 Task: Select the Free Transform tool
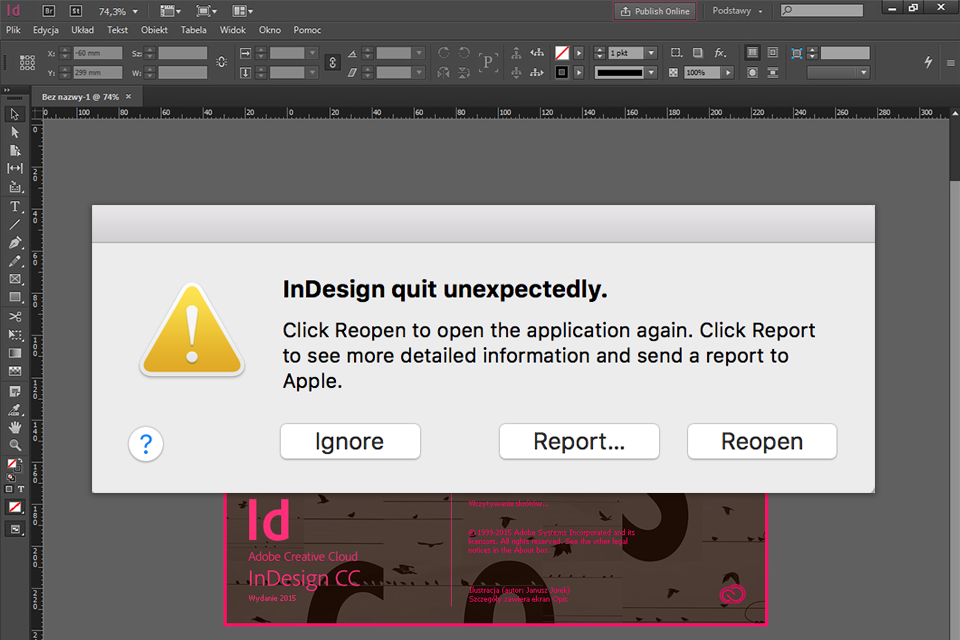(15, 335)
